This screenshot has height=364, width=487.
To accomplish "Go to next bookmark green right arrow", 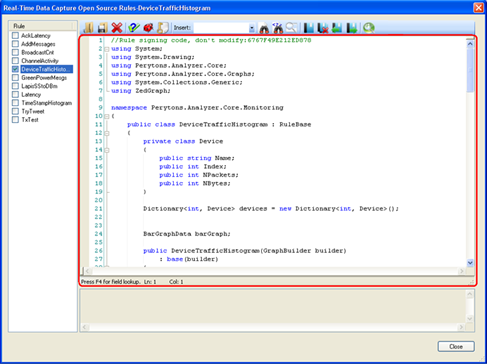I will (x=352, y=28).
